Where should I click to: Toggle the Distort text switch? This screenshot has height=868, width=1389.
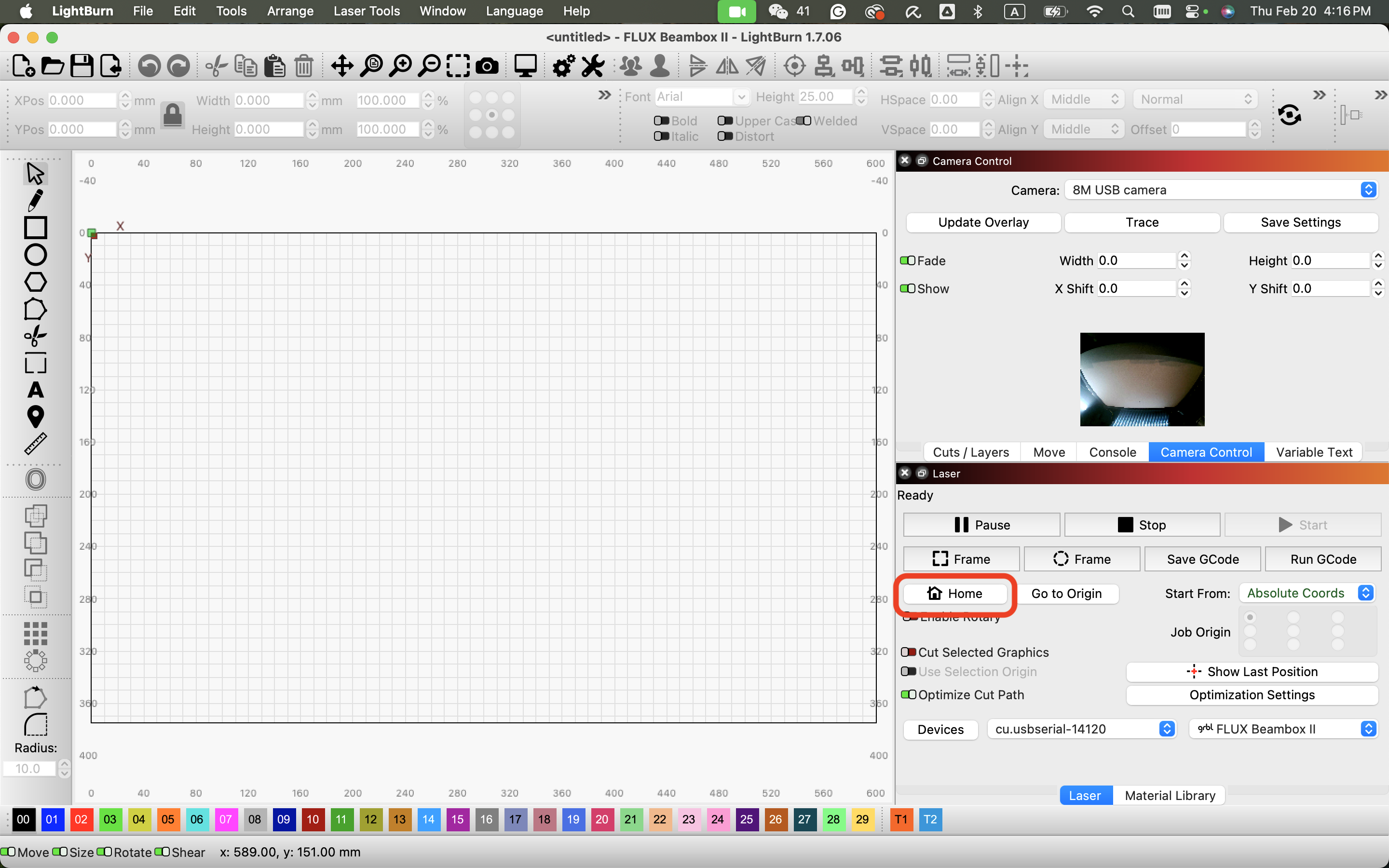(725, 136)
